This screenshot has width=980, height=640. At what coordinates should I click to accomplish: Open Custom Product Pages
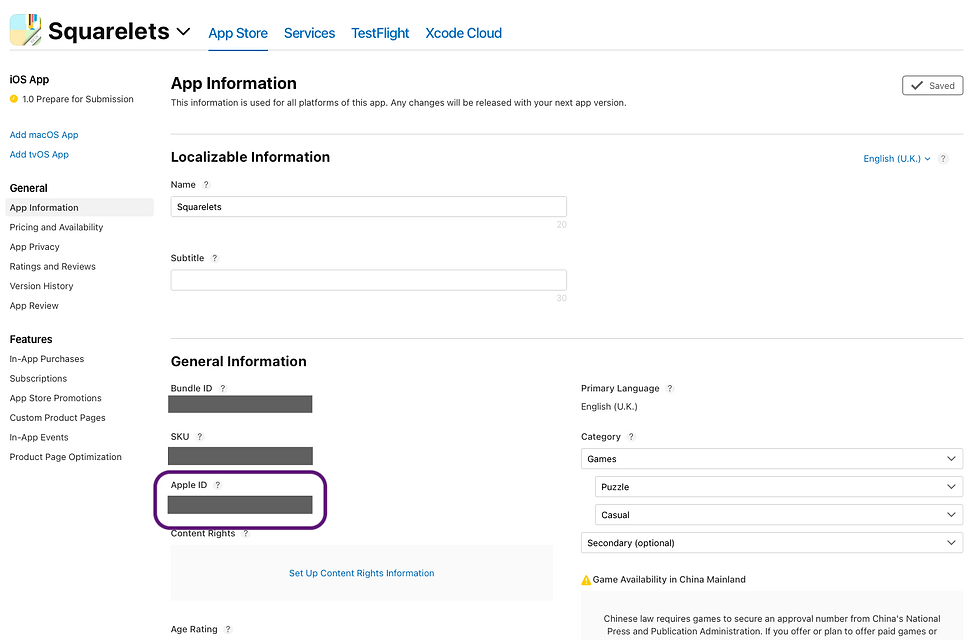58,418
